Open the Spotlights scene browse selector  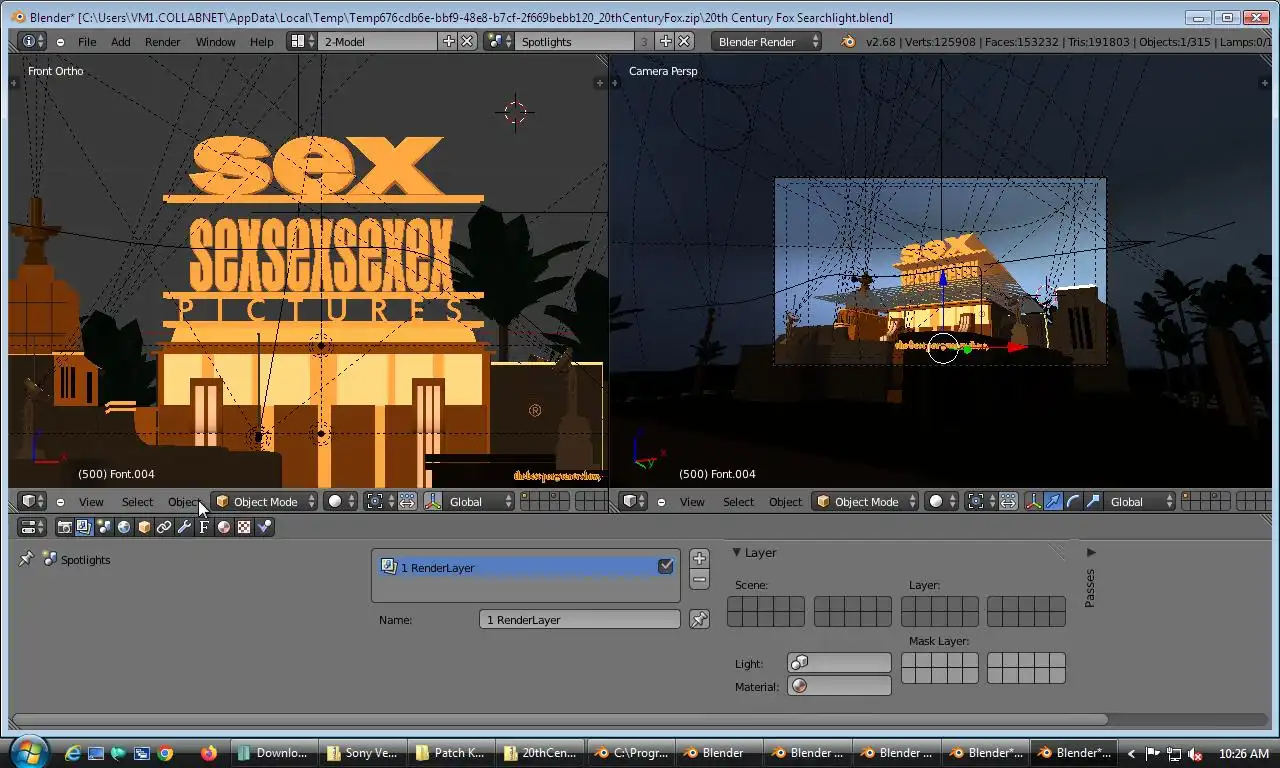point(499,41)
